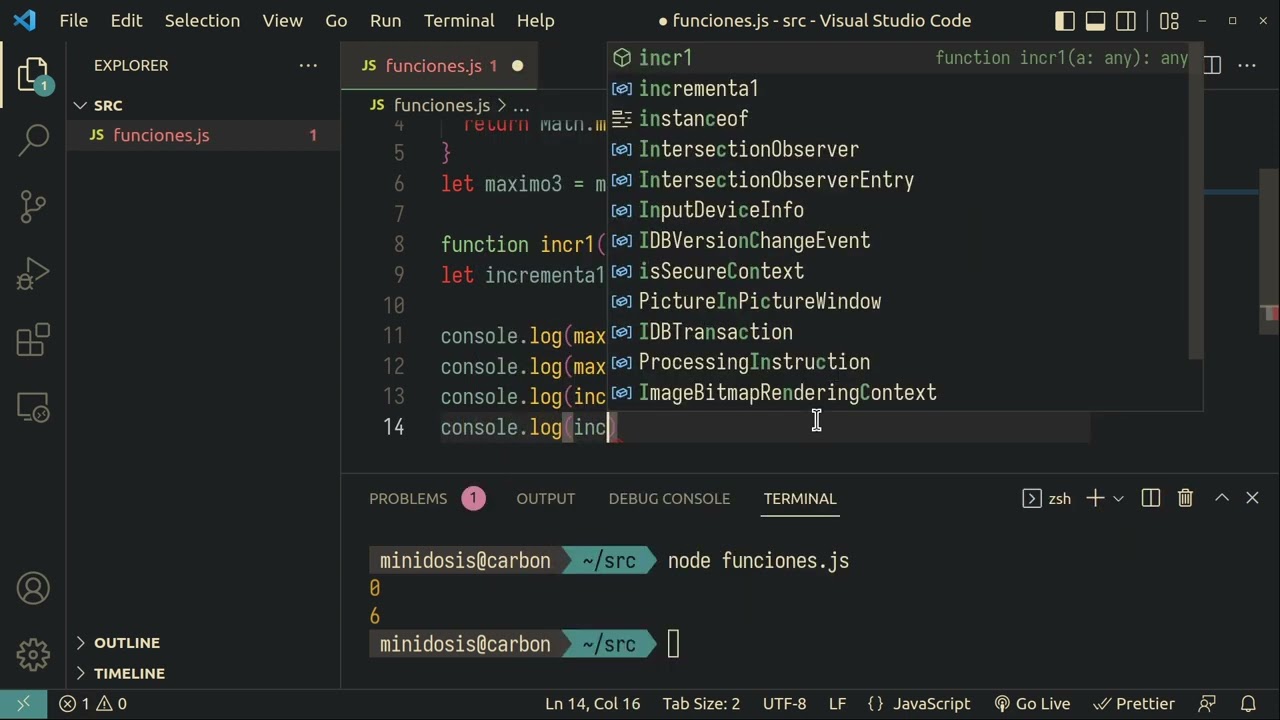Image resolution: width=1280 pixels, height=720 pixels.
Task: Toggle the secondary side bar
Action: 1126,21
